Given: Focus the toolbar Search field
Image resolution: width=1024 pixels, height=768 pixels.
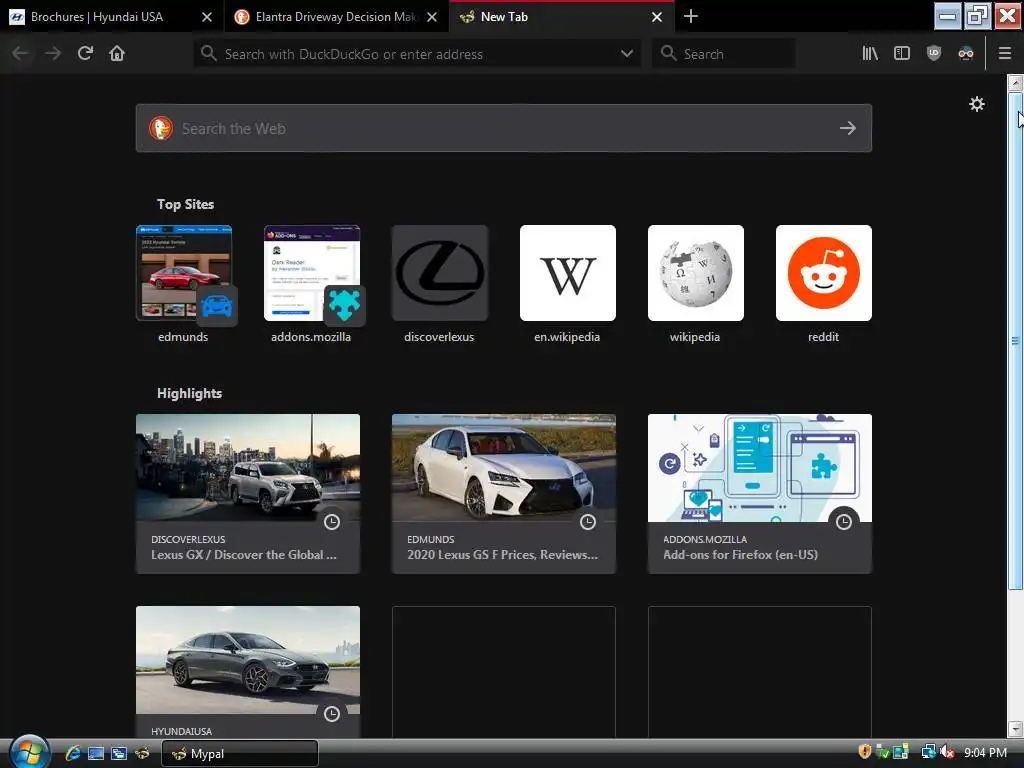Looking at the screenshot, I should [724, 54].
